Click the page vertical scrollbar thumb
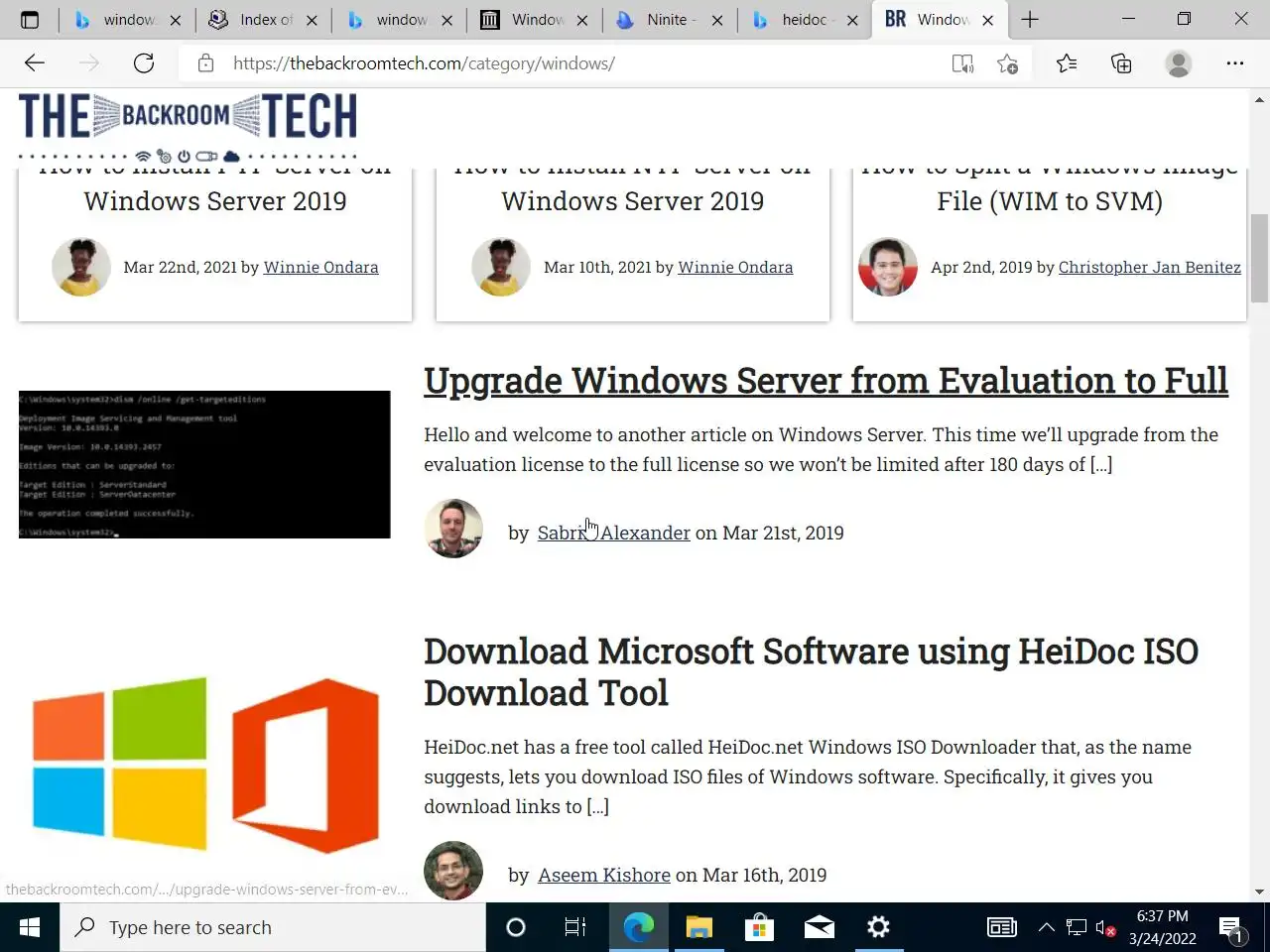 [x=1259, y=258]
